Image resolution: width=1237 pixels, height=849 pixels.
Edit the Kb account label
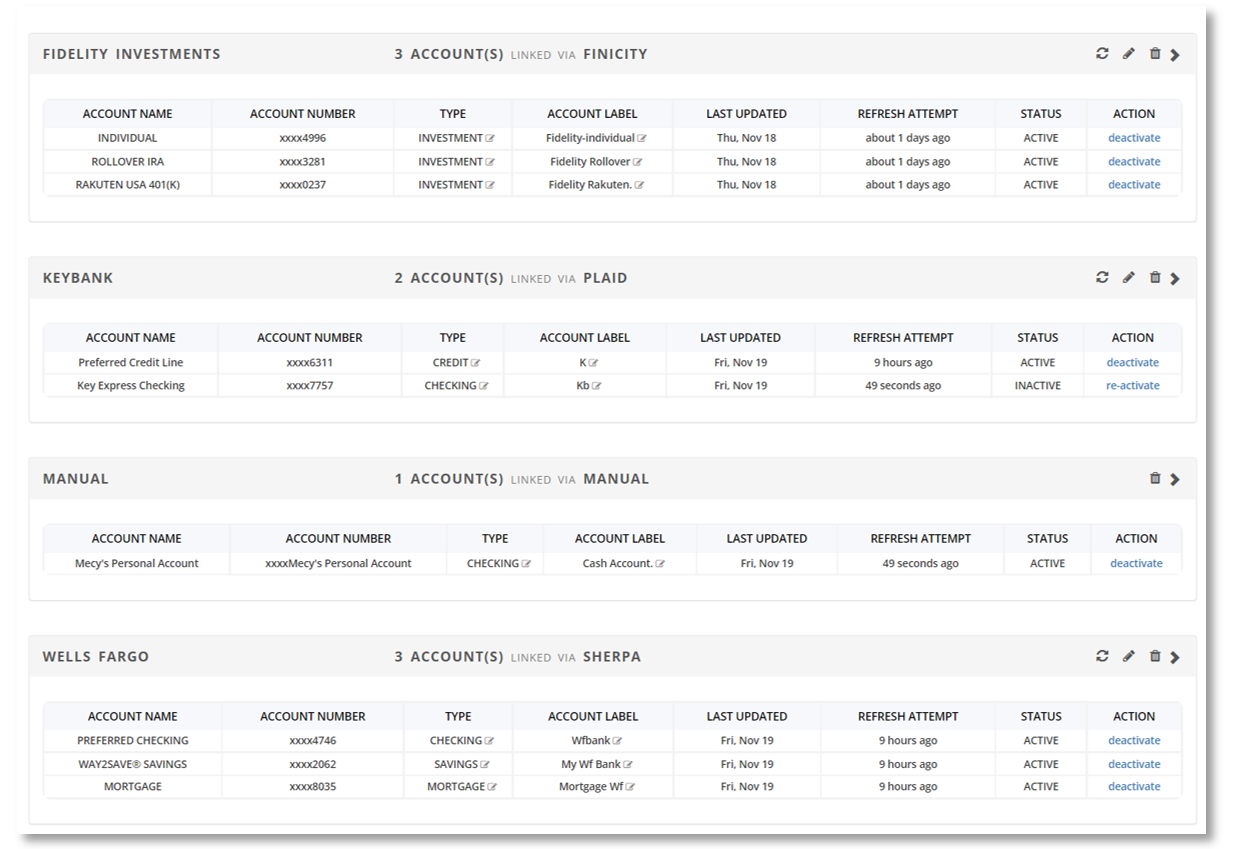597,386
